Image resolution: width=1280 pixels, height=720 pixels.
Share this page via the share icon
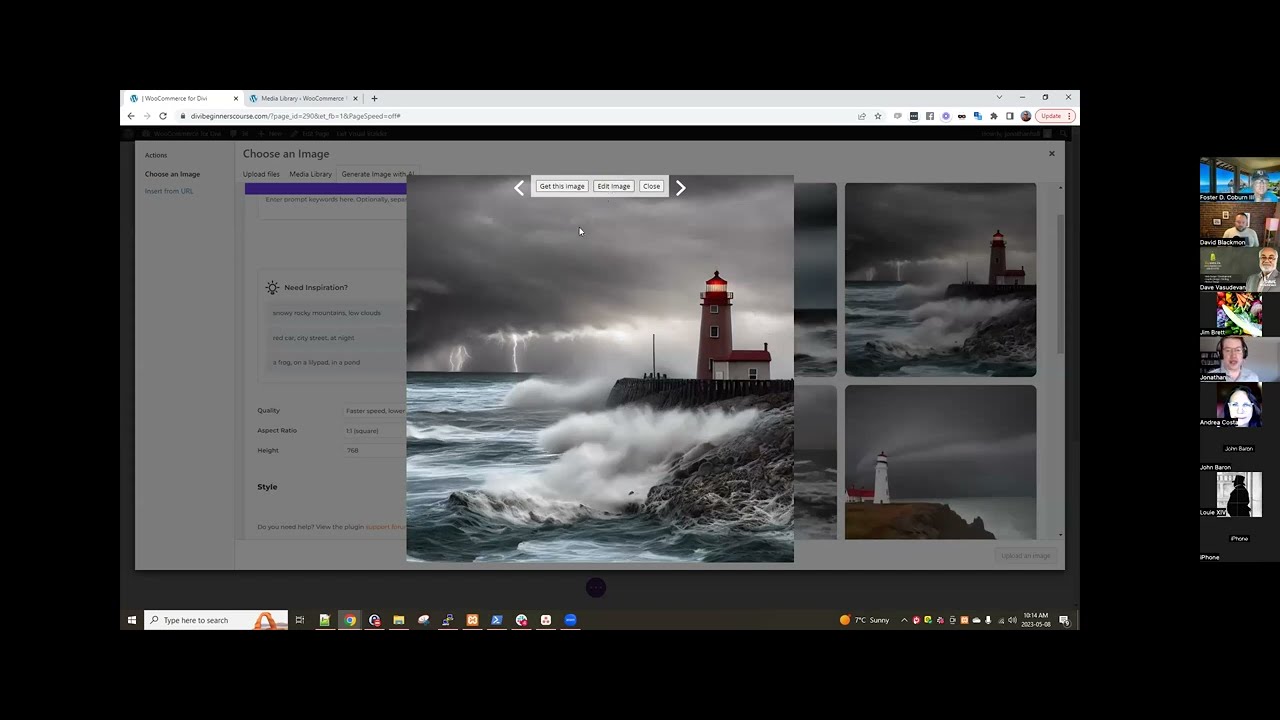861,116
